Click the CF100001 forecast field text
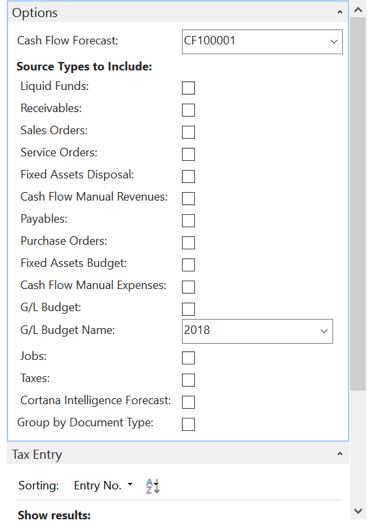 pyautogui.click(x=209, y=41)
